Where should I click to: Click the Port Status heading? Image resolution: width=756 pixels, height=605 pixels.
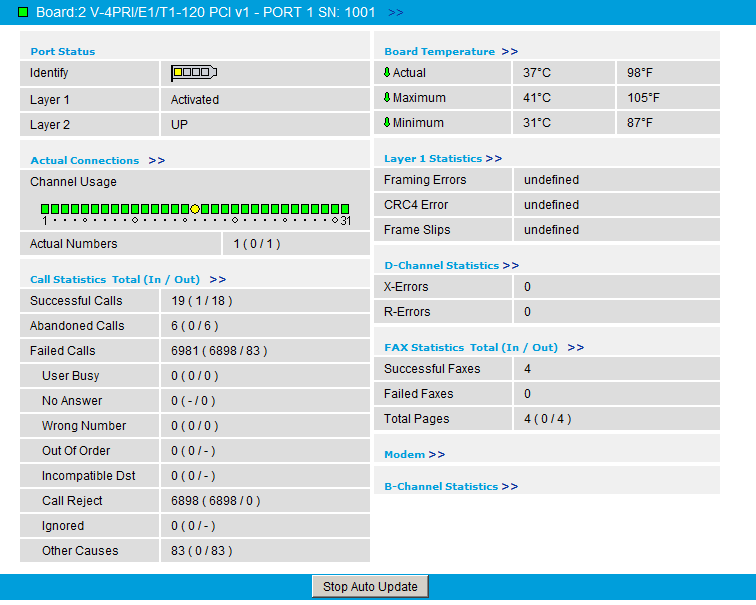[x=63, y=51]
